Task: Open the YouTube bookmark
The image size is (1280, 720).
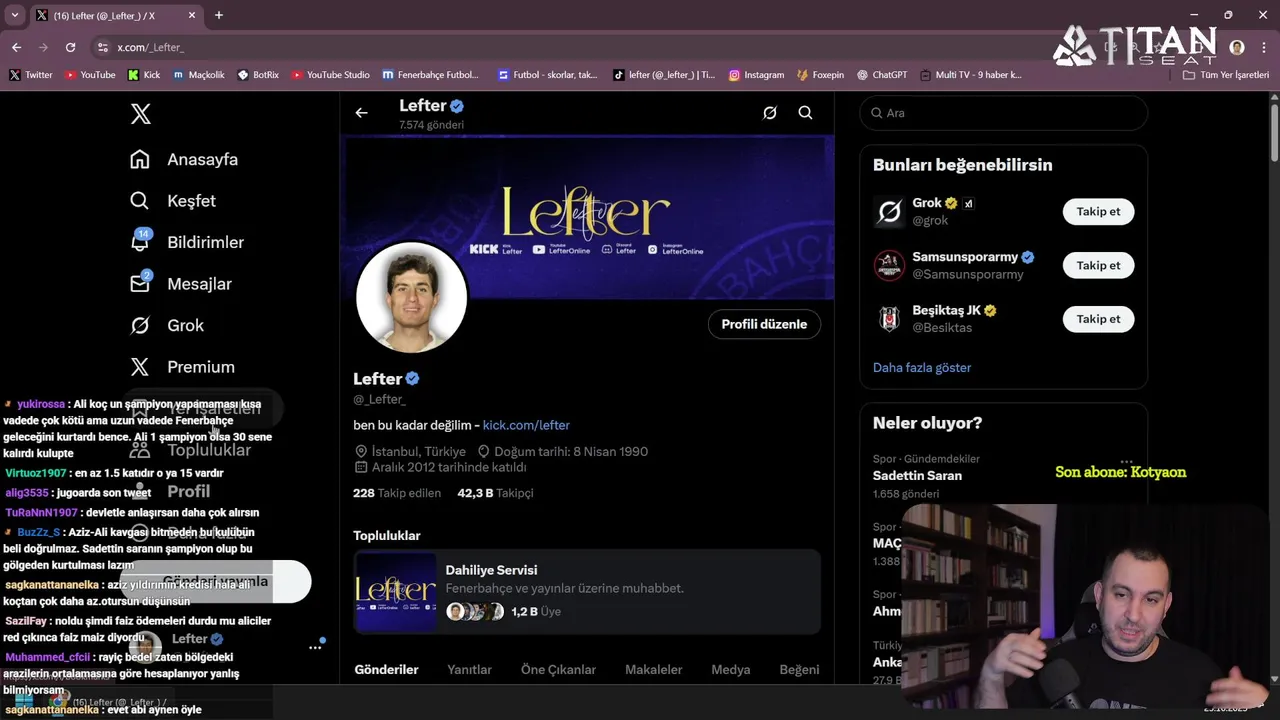Action: coord(90,75)
